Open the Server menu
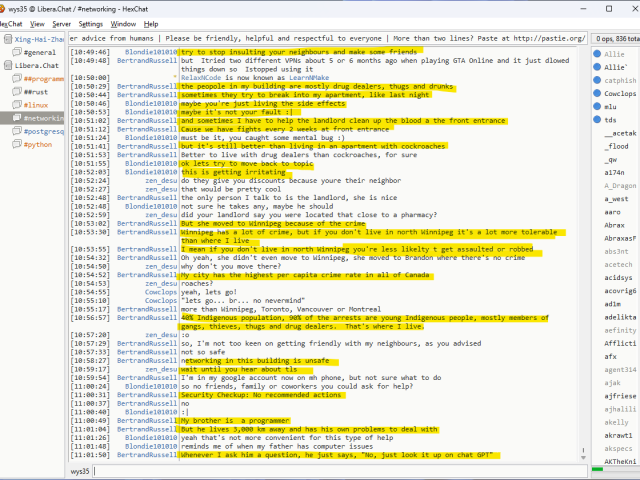640x480 pixels. click(61, 23)
